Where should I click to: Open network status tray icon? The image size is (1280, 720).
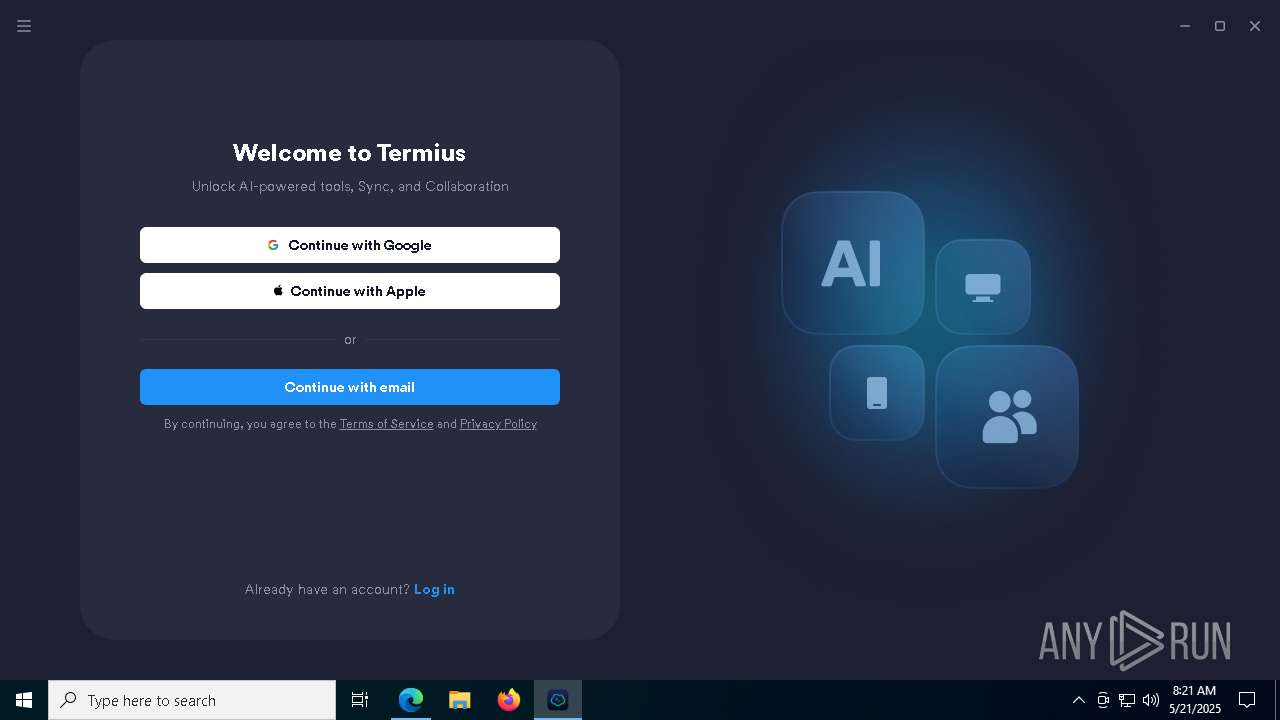click(1127, 700)
